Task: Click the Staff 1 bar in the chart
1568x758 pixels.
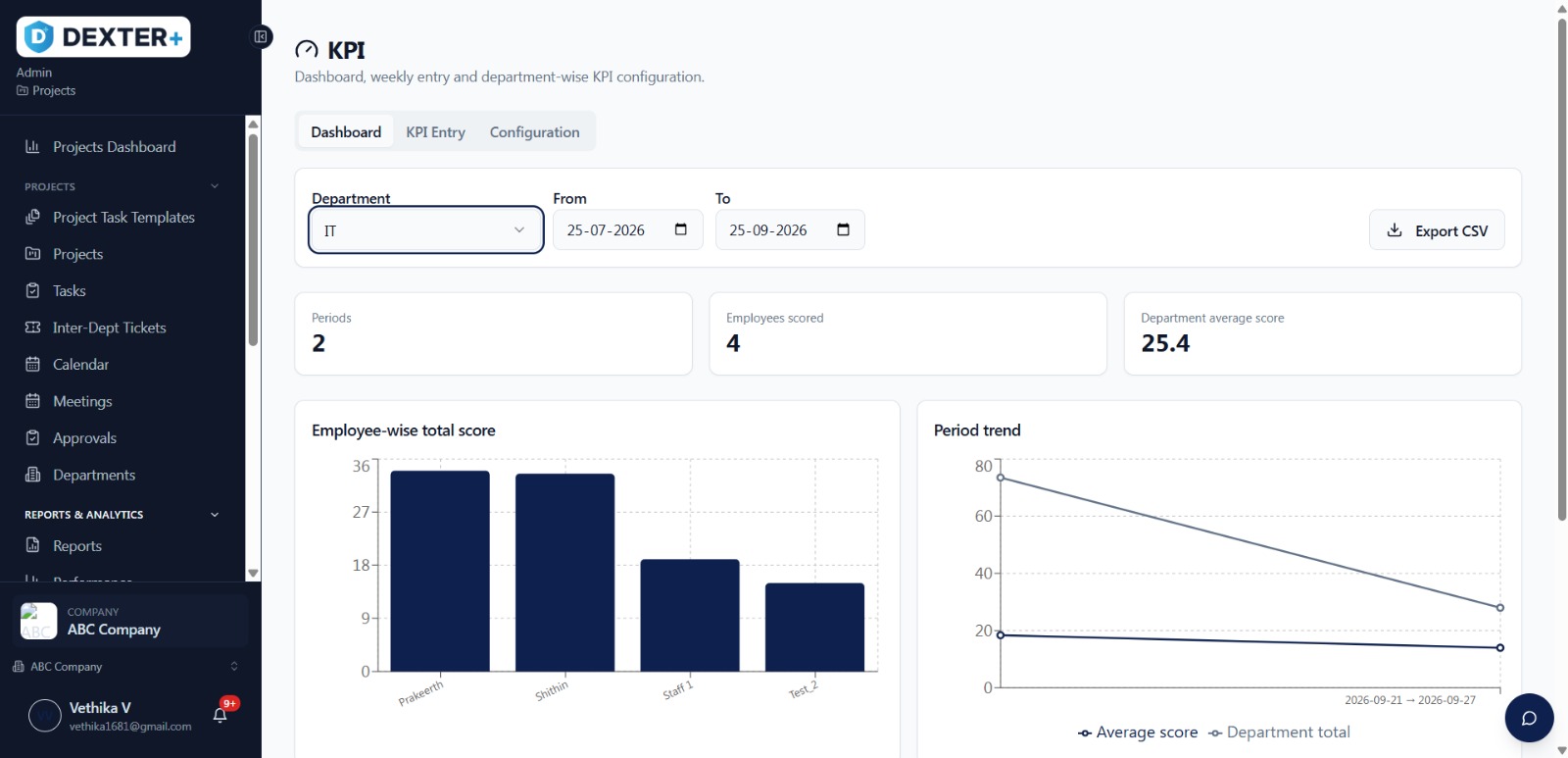Action: (x=690, y=616)
